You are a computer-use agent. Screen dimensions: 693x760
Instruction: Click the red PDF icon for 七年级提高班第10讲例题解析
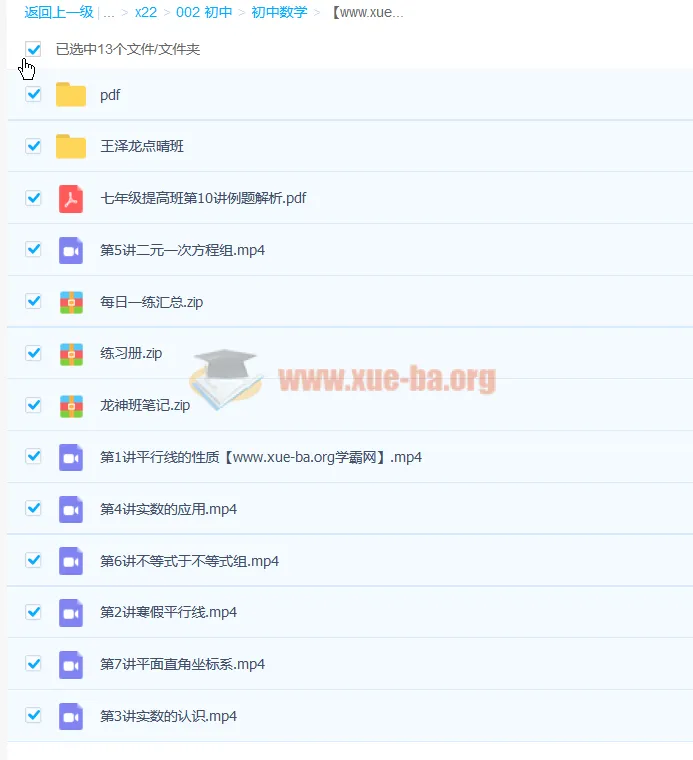tap(71, 198)
